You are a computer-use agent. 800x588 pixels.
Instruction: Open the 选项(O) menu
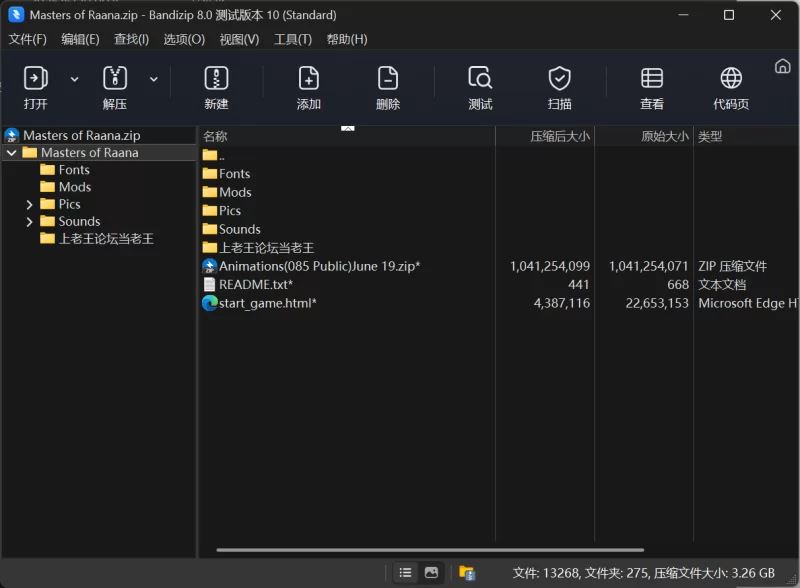coord(184,39)
